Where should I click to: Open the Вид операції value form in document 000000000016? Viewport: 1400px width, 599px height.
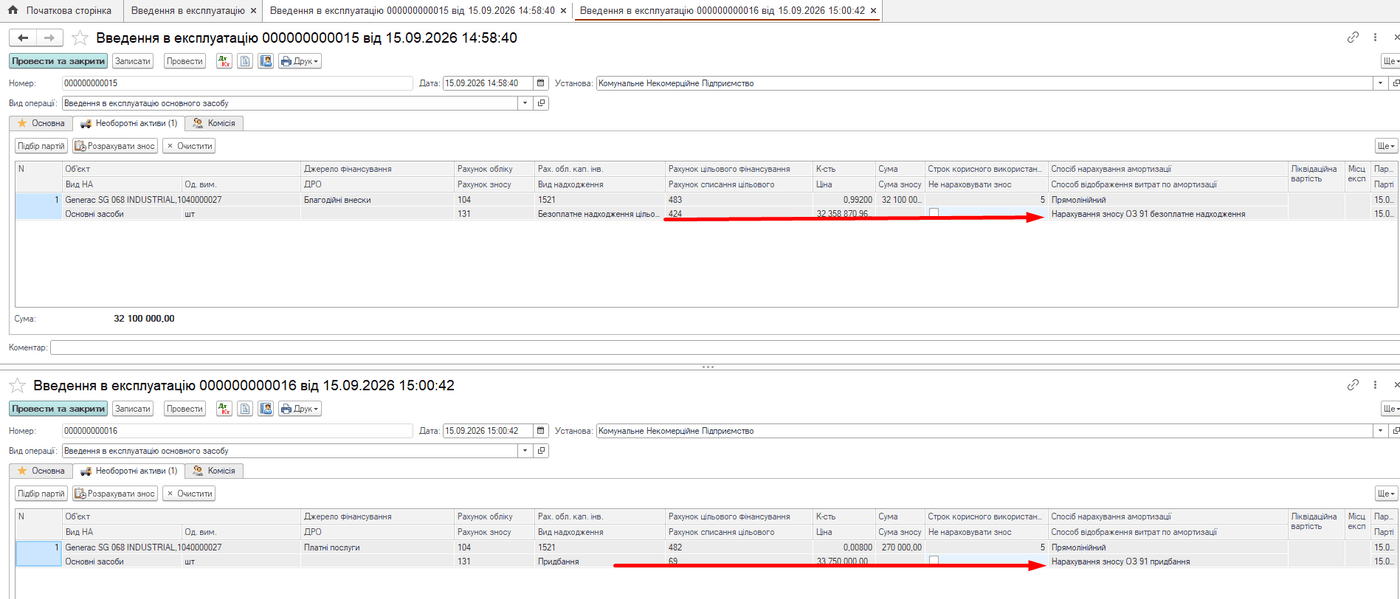coord(542,451)
